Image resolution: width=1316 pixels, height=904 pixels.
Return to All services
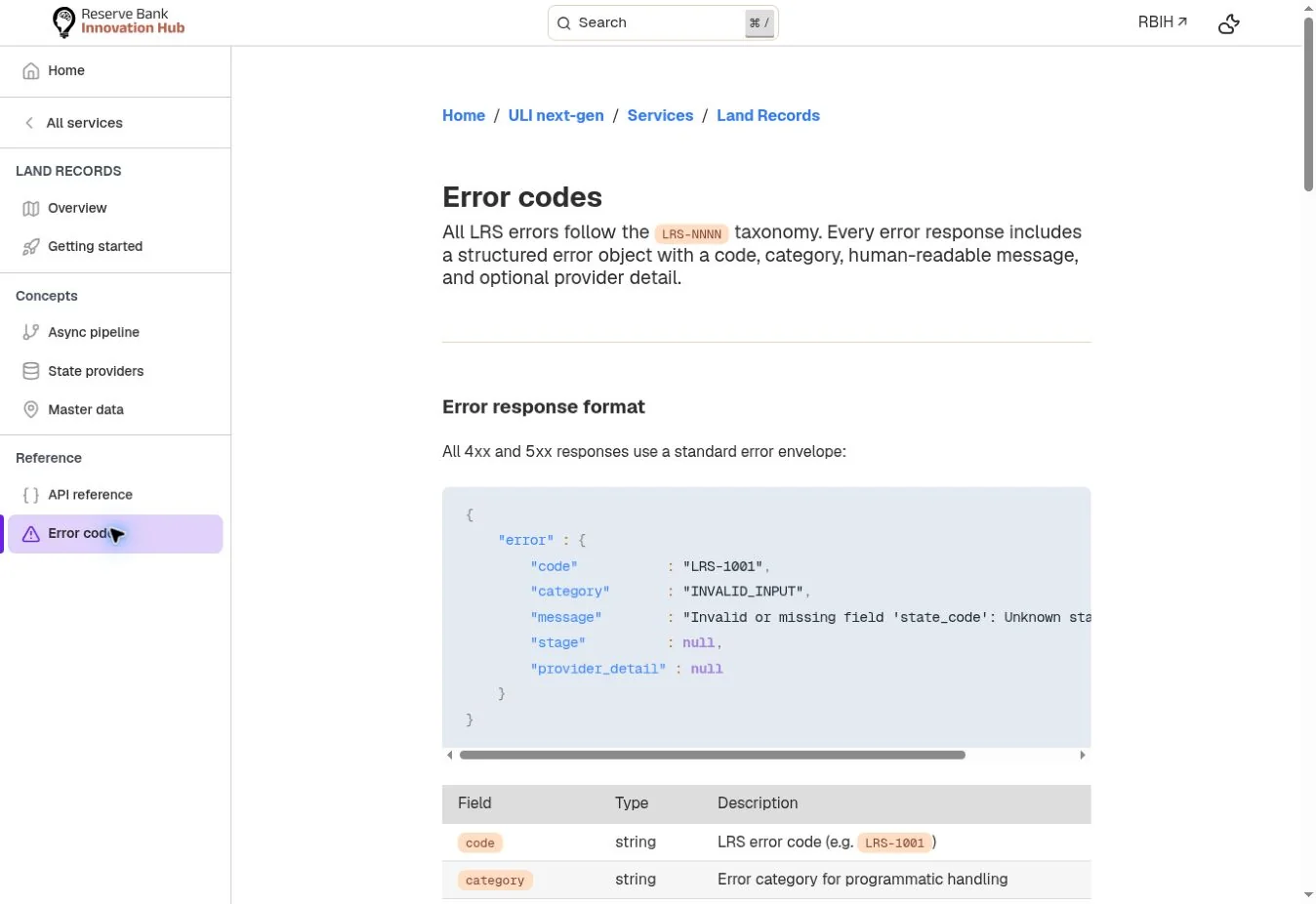(x=115, y=123)
